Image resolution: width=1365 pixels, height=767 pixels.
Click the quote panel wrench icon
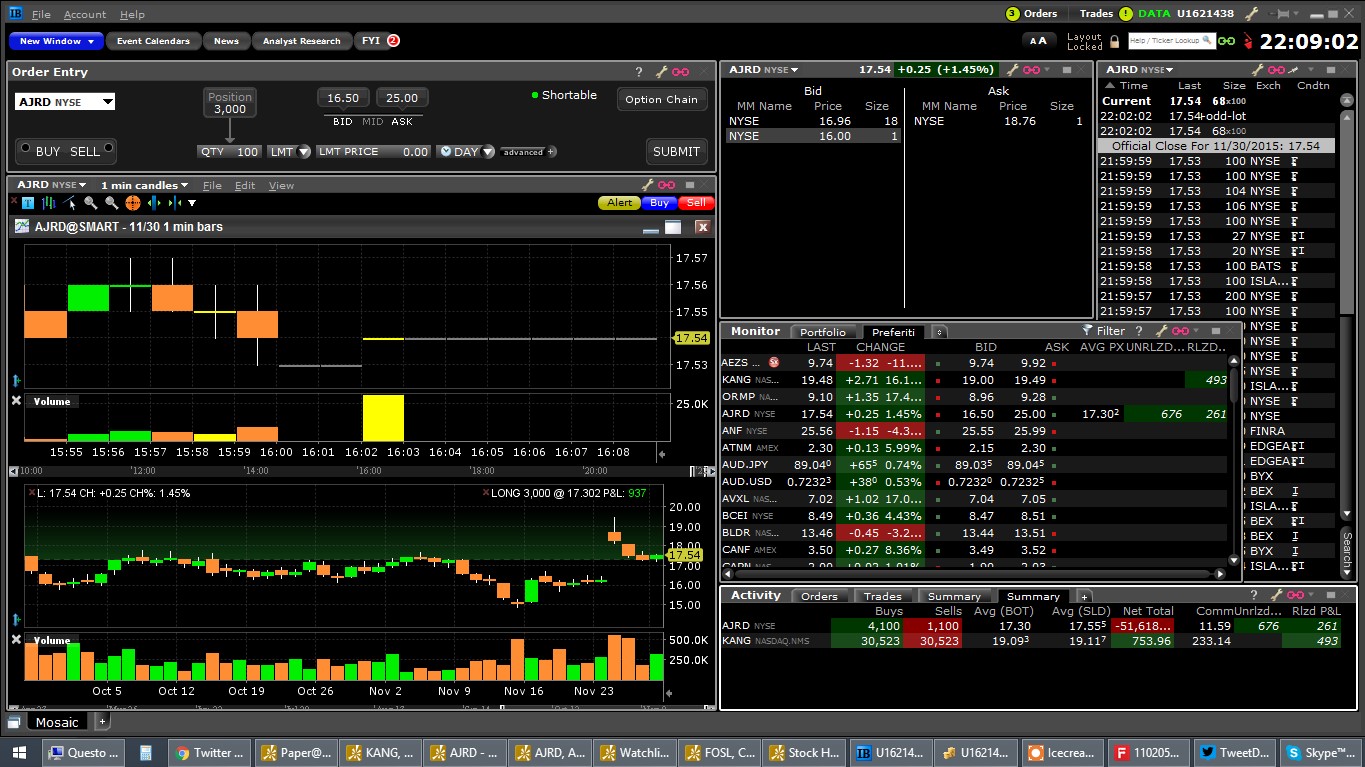click(x=1012, y=70)
